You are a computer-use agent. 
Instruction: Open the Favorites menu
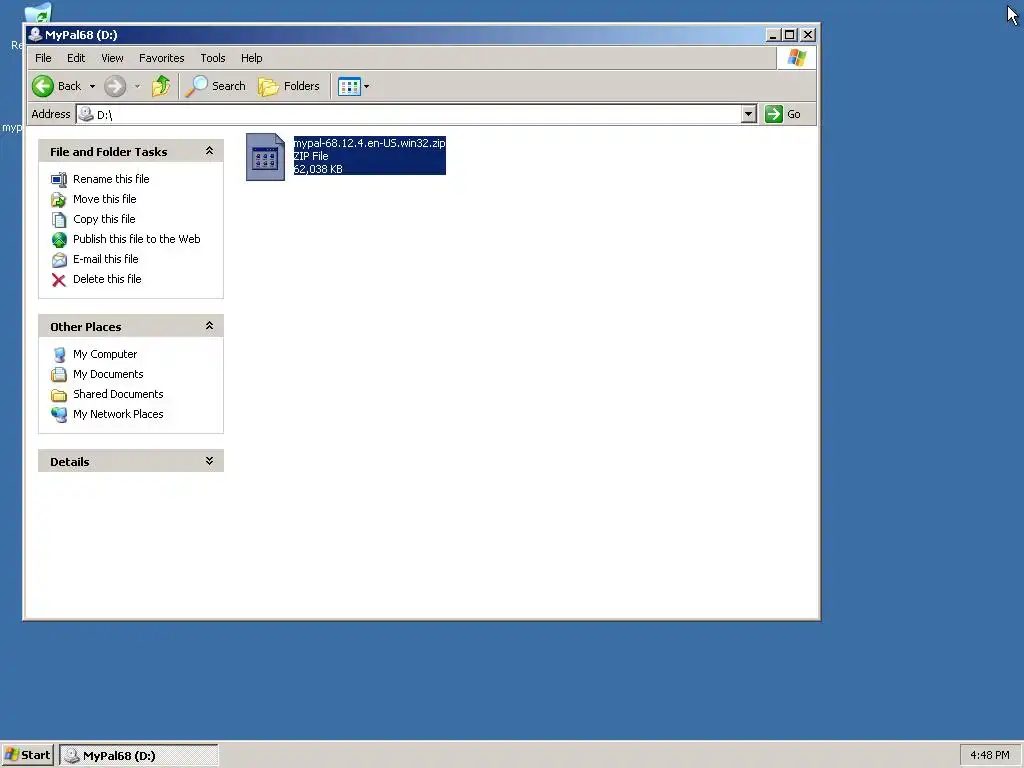[x=161, y=58]
